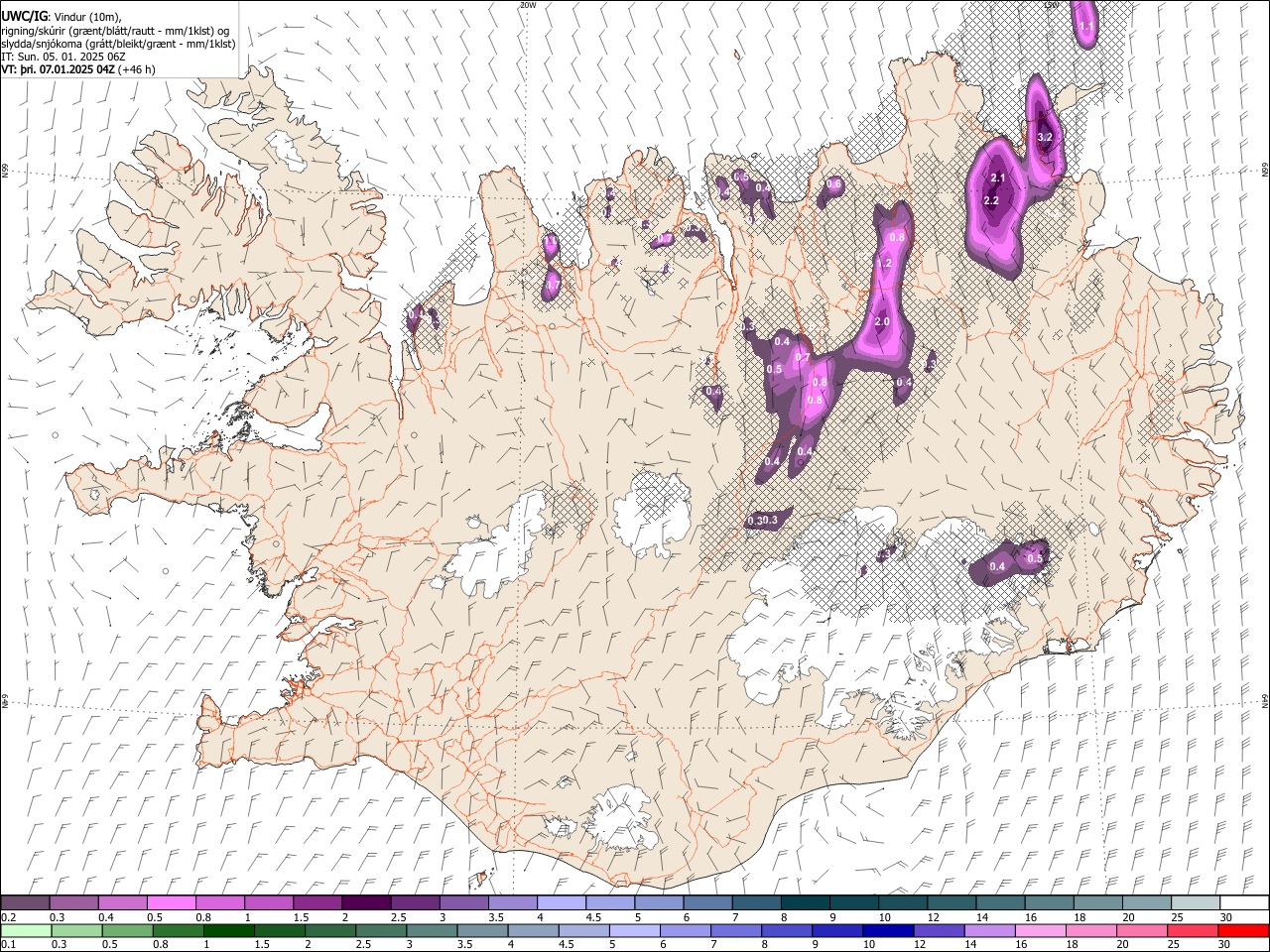The image size is (1270, 952).
Task: Click the 0.2 label starting the top legend
Action: (9, 917)
